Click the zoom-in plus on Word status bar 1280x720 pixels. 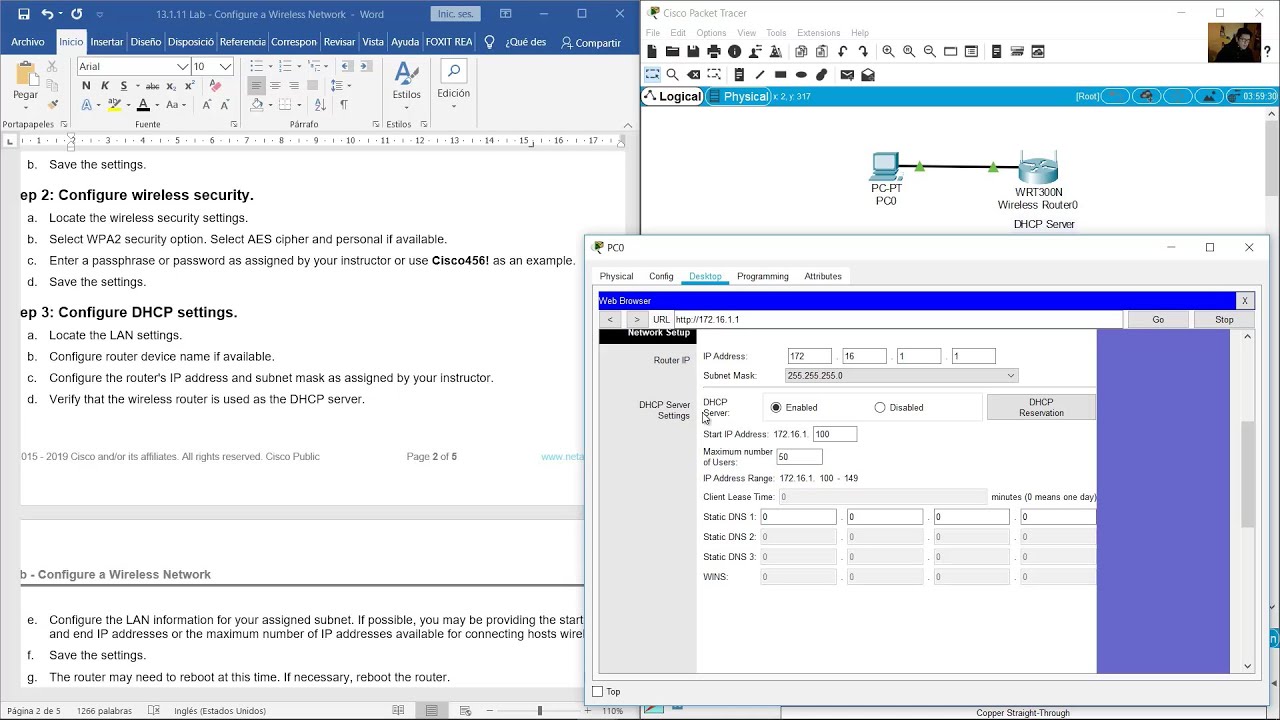tap(590, 711)
